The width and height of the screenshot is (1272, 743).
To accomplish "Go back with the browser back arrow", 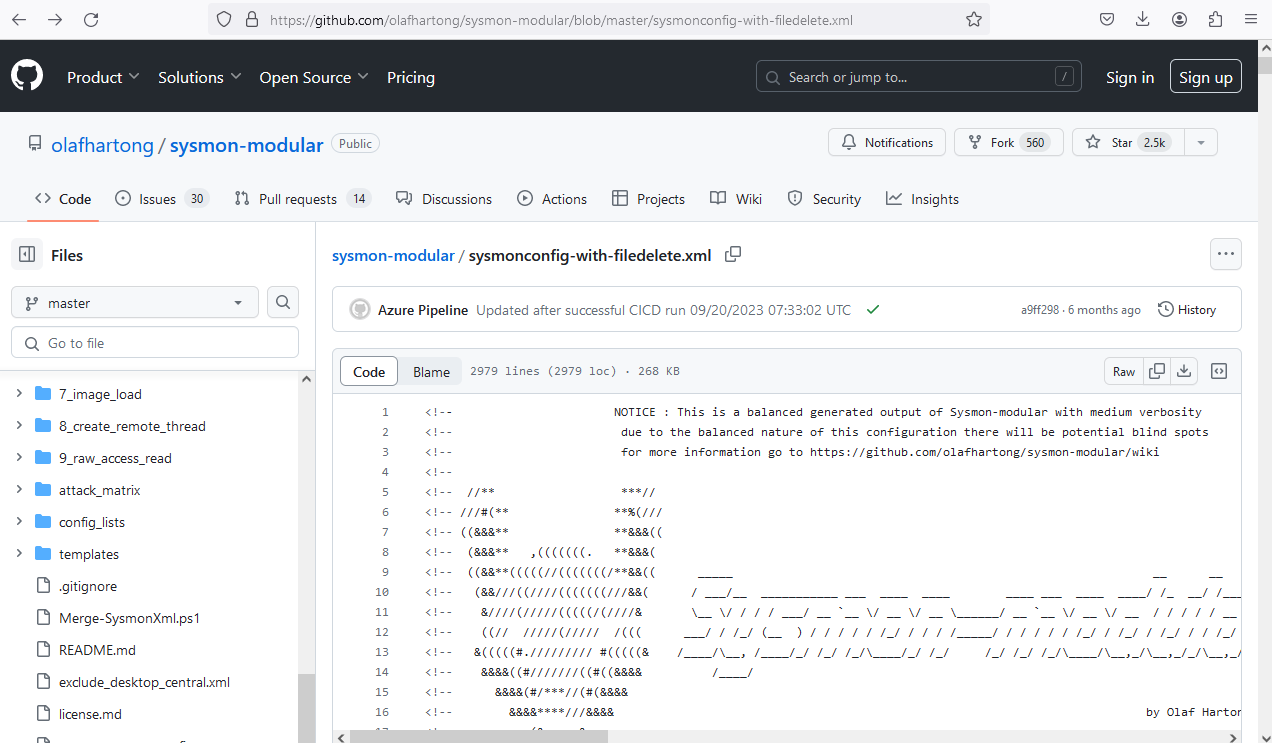I will coord(19,19).
